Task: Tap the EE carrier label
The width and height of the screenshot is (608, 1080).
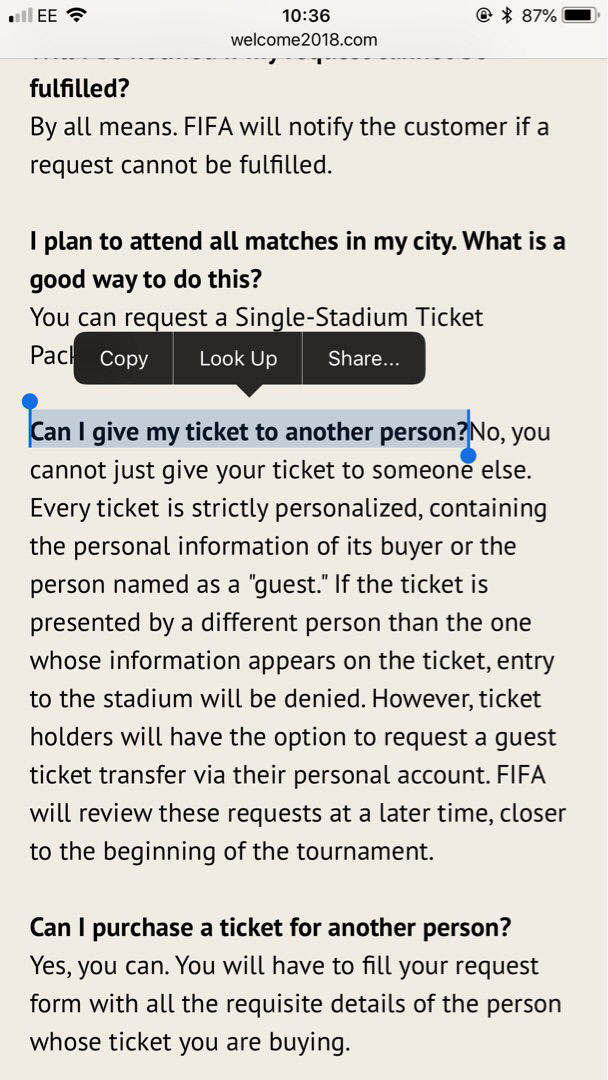Action: click(x=47, y=15)
